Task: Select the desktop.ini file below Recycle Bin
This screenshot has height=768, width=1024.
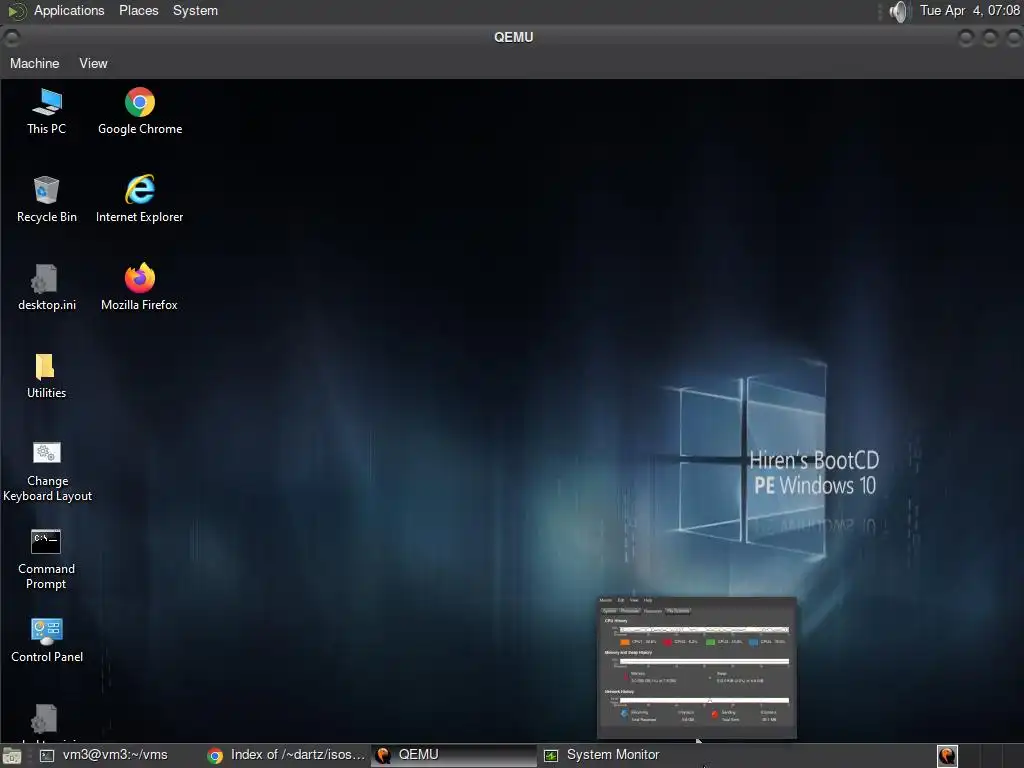Action: 46,288
